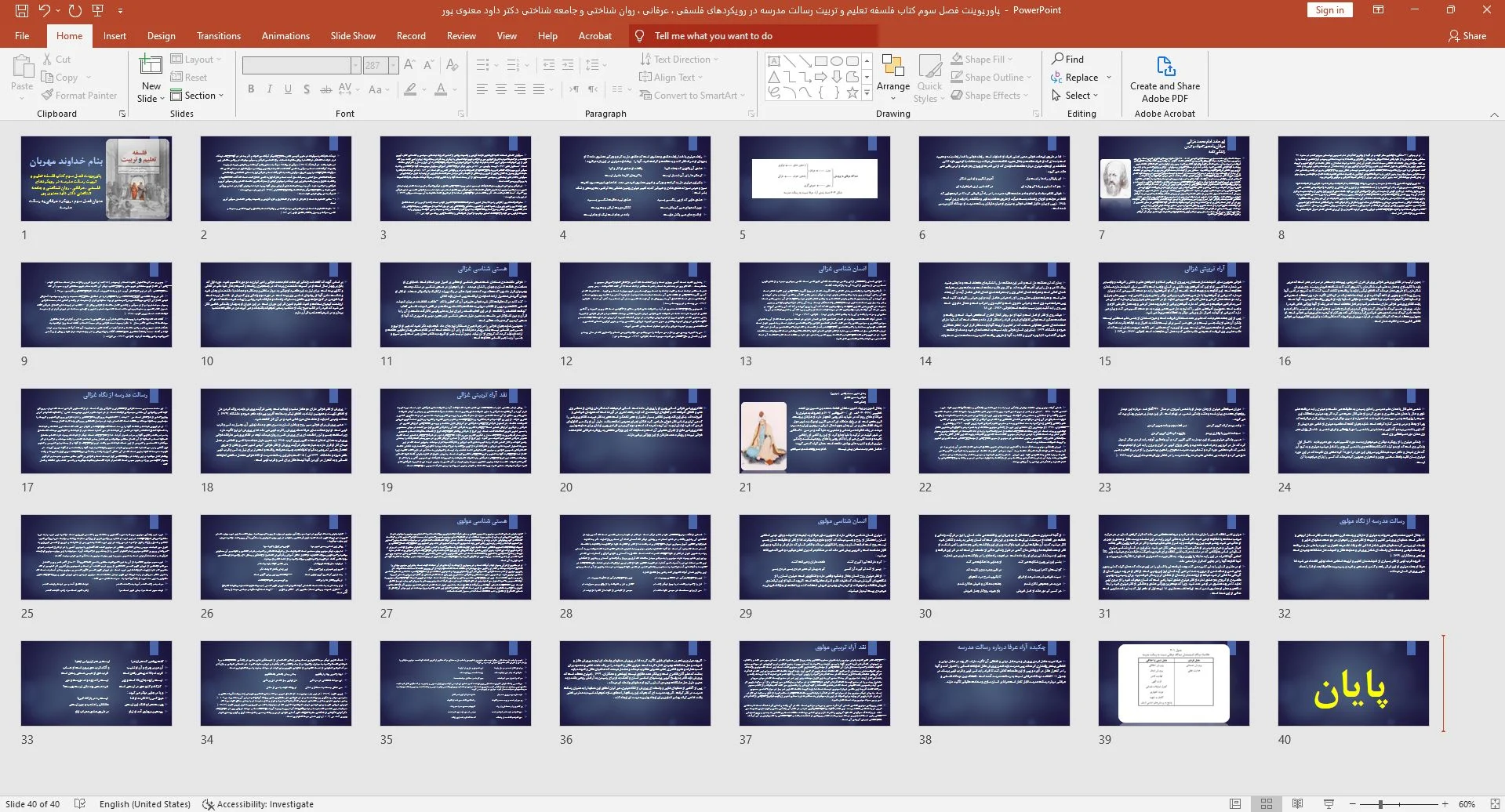The width and height of the screenshot is (1505, 812).
Task: Click the Paste clipboard icon
Action: click(22, 67)
